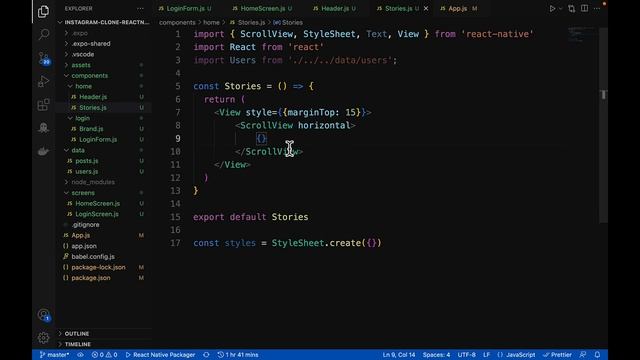Open Header.js in the file tree
Screen dimensions: 640x360
point(93,97)
